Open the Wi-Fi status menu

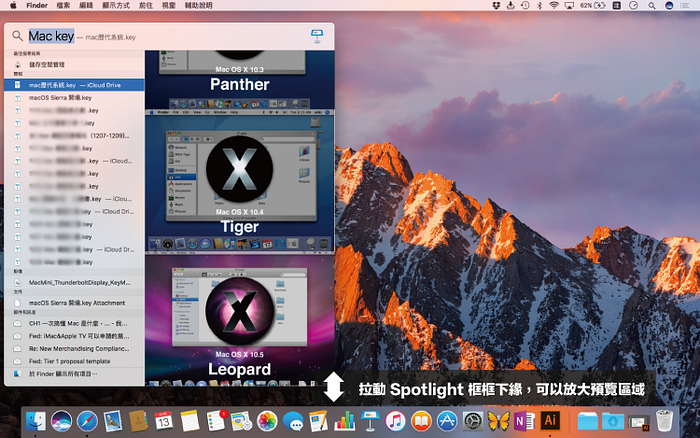tap(554, 5)
